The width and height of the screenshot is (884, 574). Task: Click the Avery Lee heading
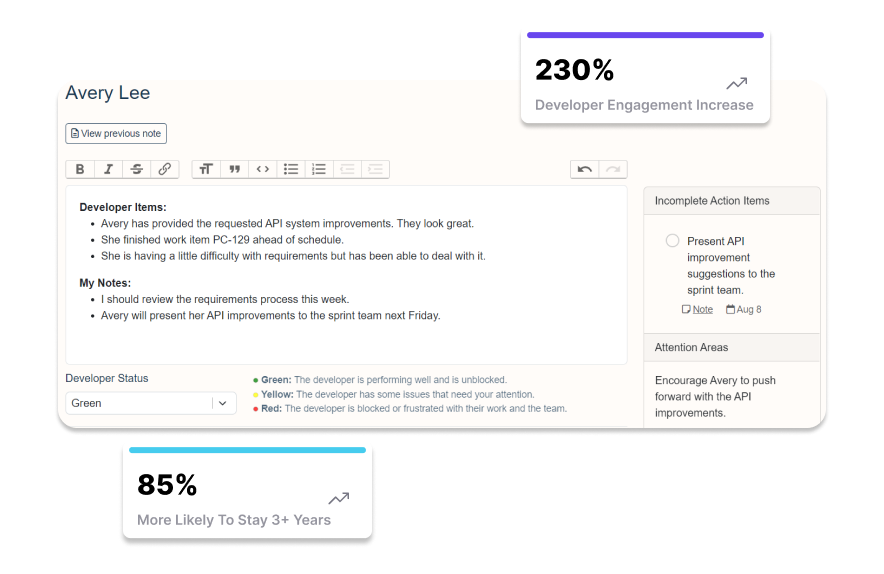pos(108,92)
